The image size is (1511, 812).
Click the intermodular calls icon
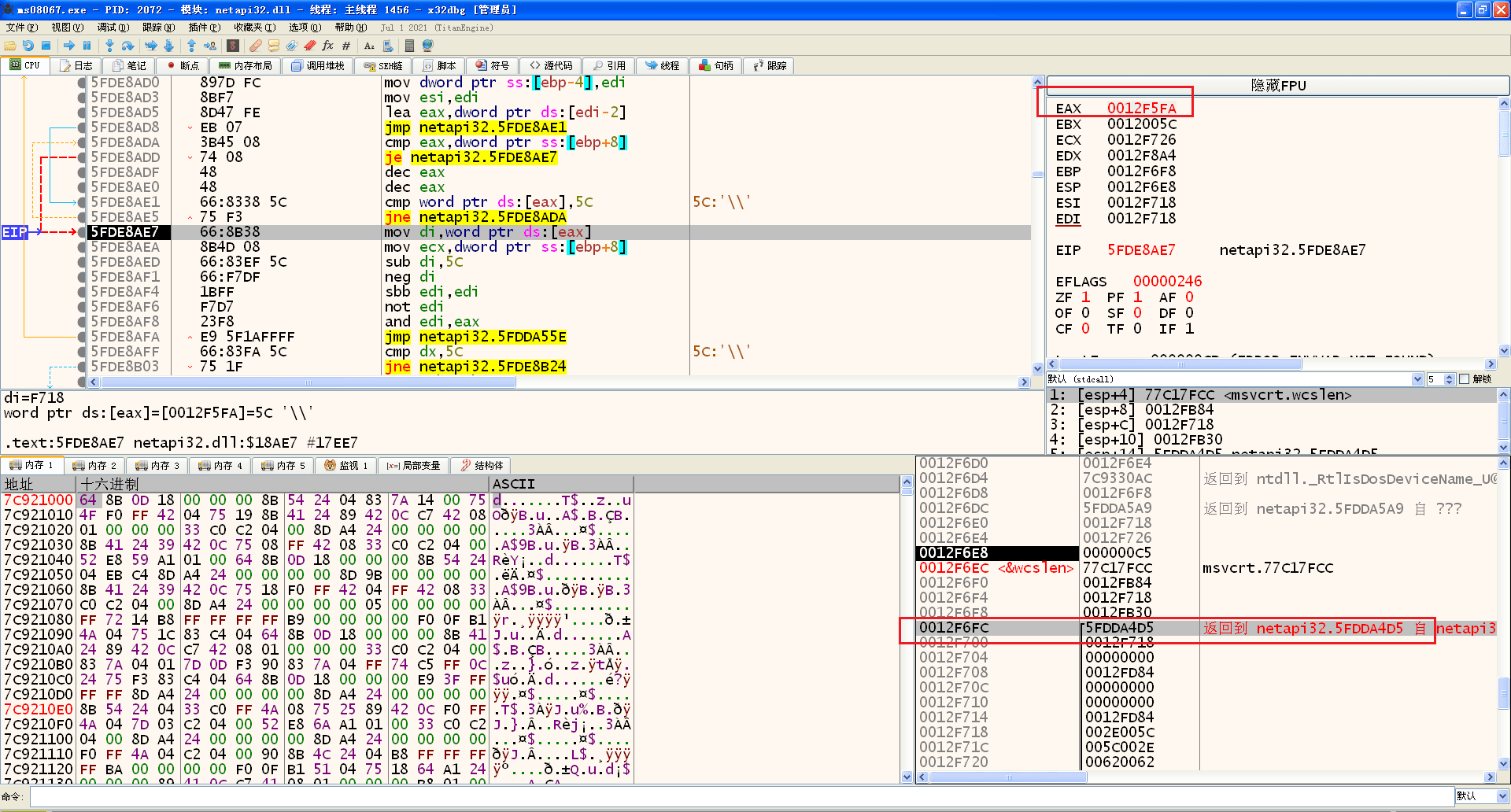tap(386, 46)
